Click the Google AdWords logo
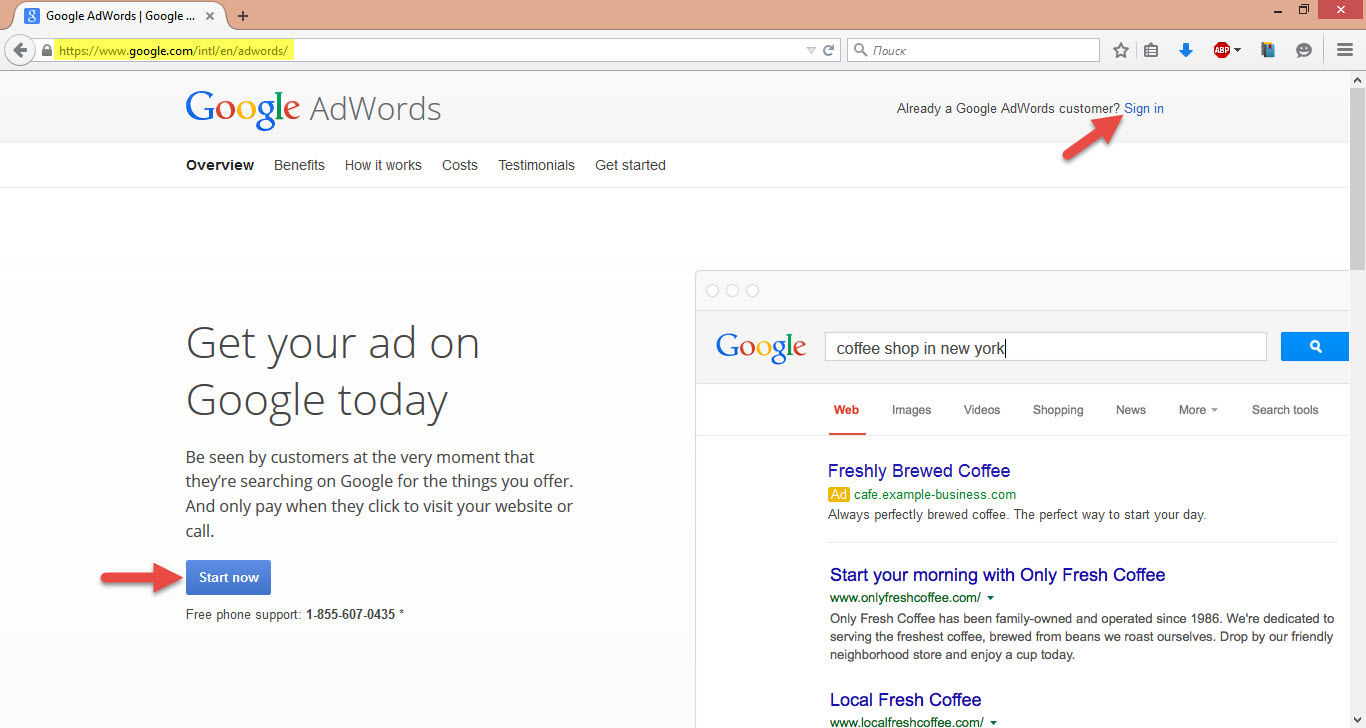The image size is (1366, 728). click(x=313, y=109)
